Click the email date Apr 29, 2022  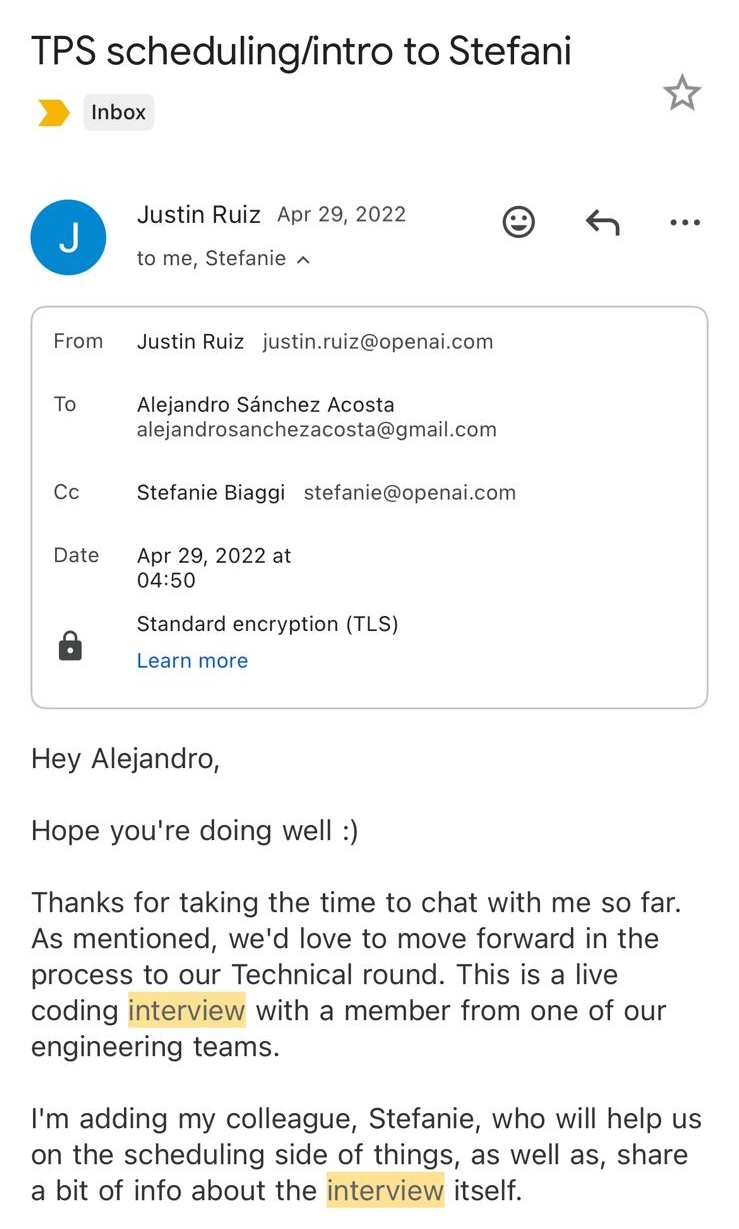[x=341, y=214]
